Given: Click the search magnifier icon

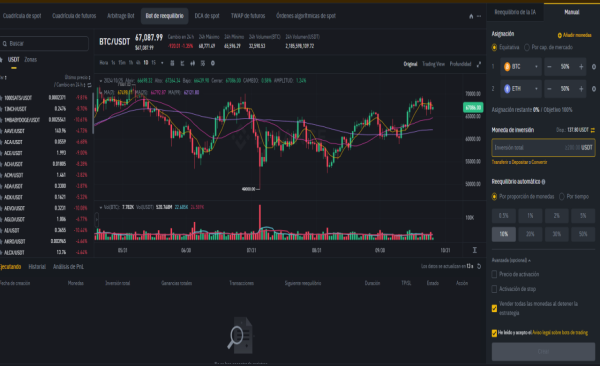Looking at the screenshot, I should [5, 44].
